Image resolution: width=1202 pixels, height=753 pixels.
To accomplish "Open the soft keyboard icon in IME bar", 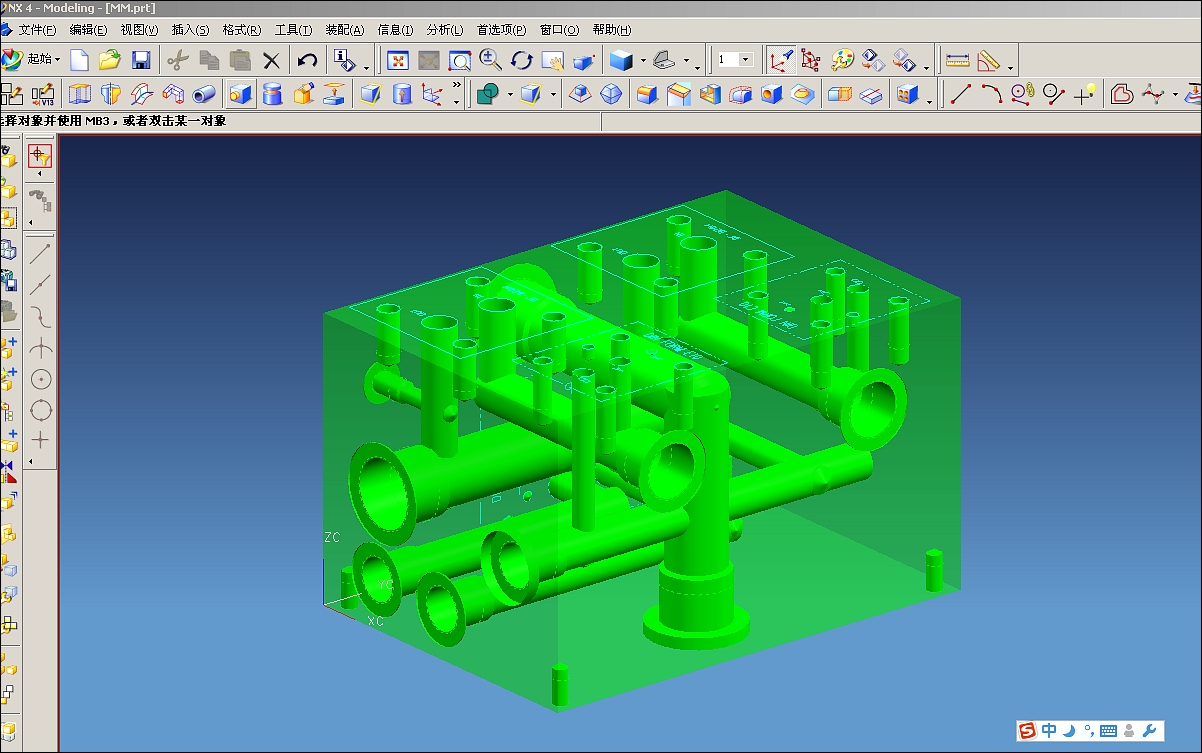I will click(x=1108, y=731).
